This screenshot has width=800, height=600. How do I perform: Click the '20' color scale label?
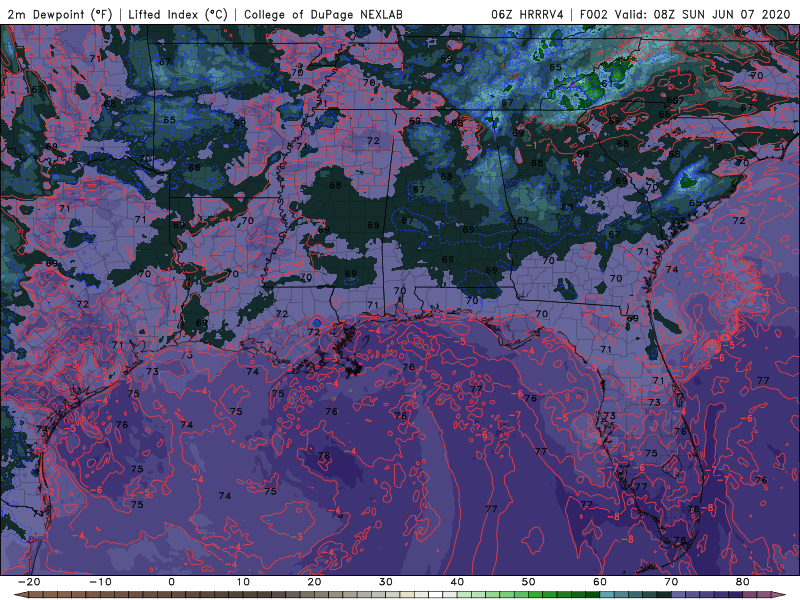[314, 582]
